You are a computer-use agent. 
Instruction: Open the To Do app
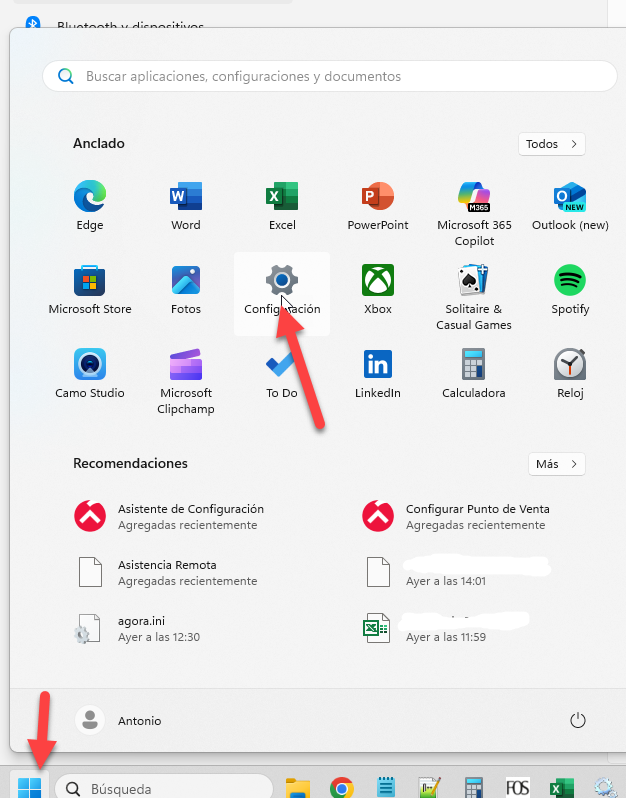[282, 374]
